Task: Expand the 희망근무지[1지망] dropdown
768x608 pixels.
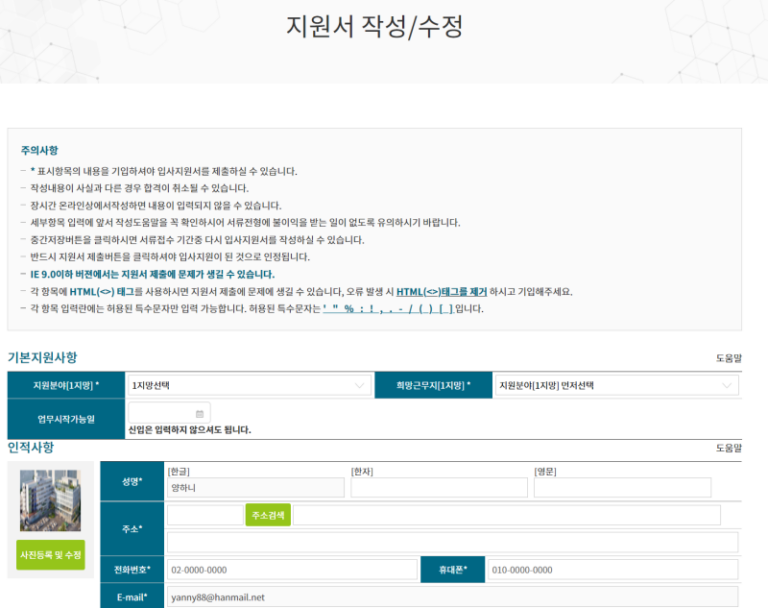Action: (x=615, y=385)
